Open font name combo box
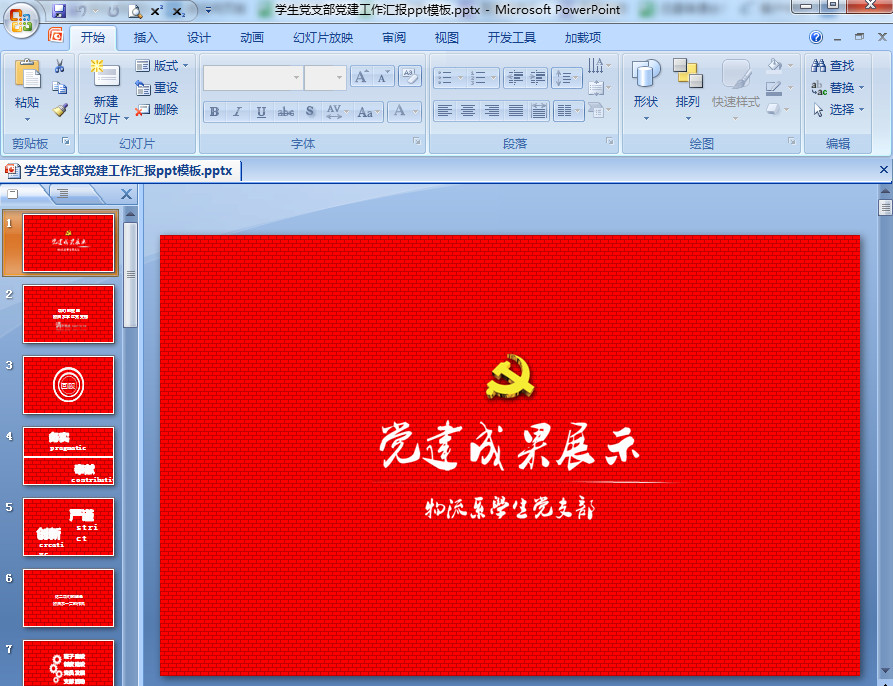This screenshot has width=893, height=686. tap(253, 77)
